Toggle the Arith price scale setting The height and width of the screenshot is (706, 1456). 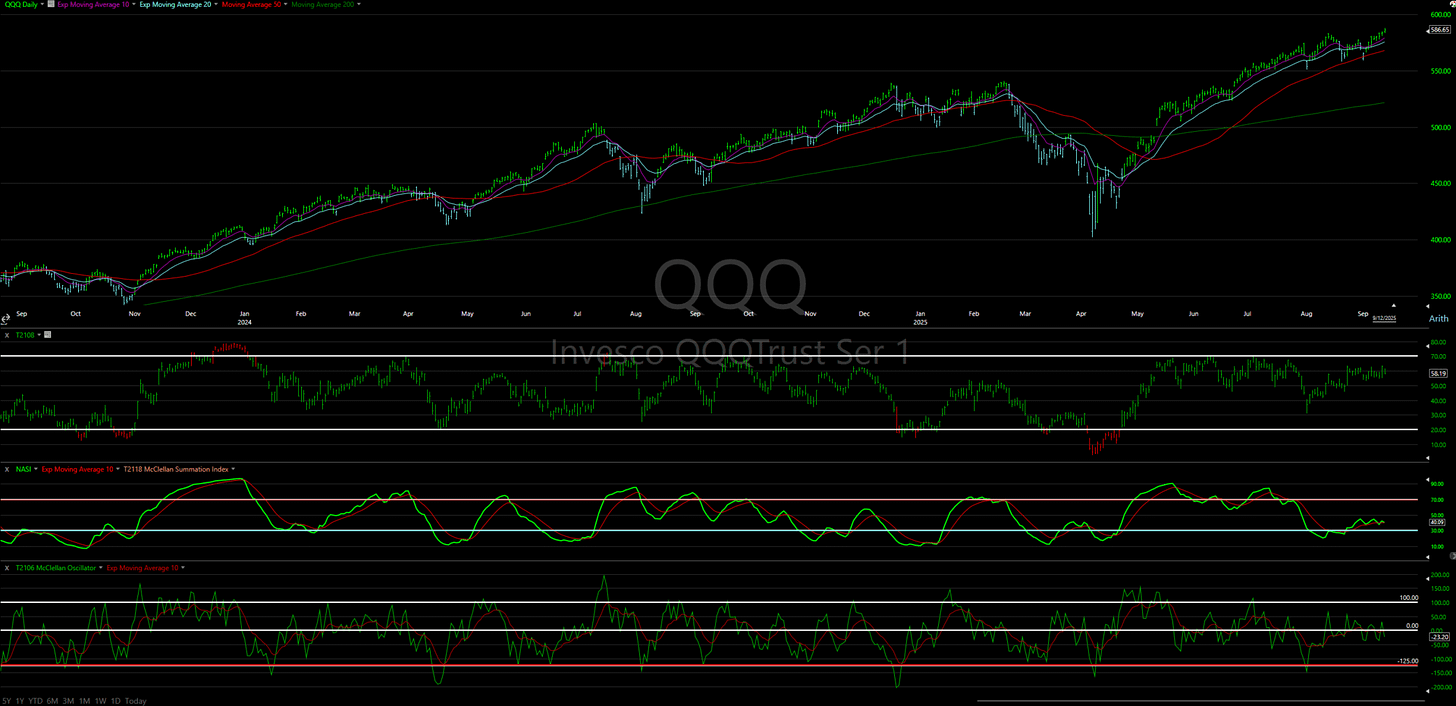tap(1438, 318)
